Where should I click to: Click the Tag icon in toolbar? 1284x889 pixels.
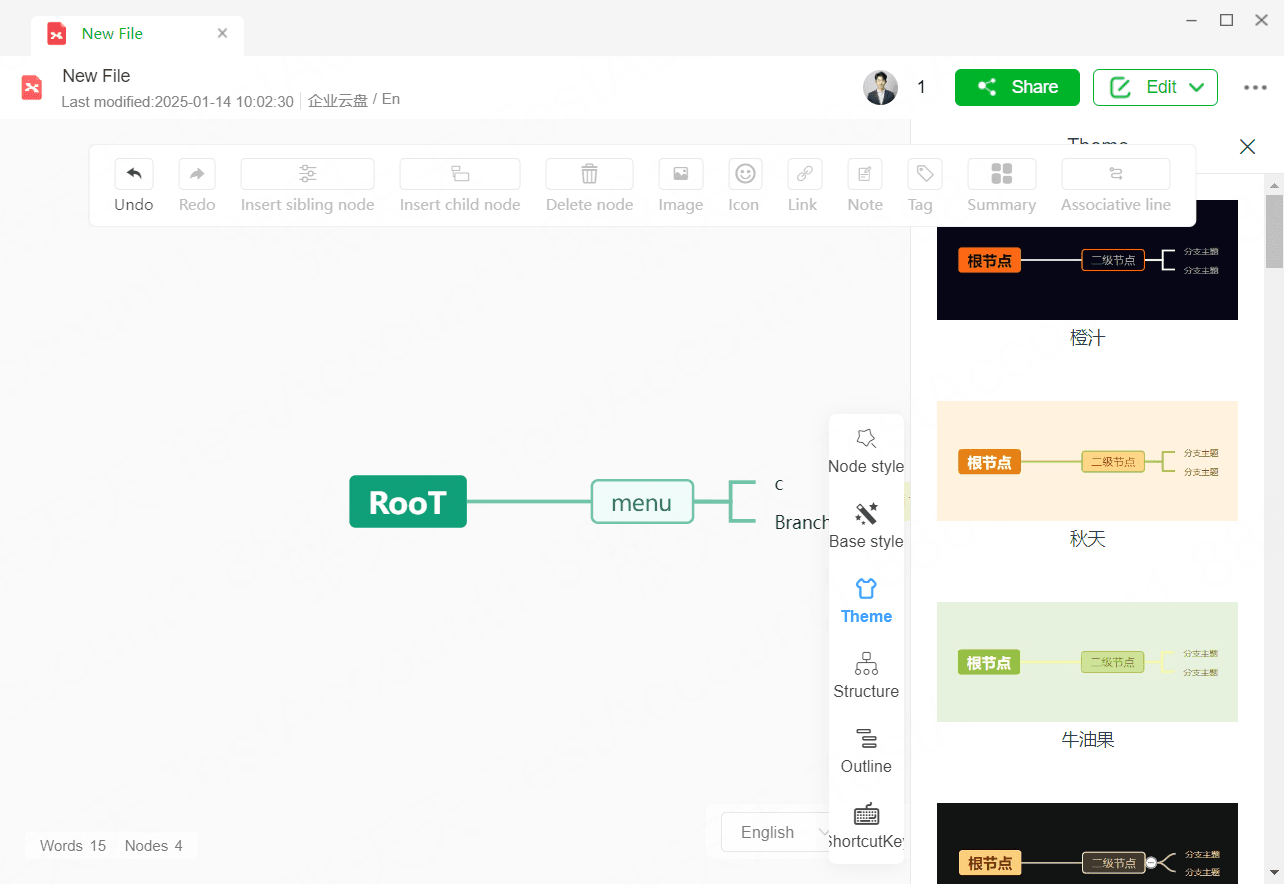tap(925, 174)
